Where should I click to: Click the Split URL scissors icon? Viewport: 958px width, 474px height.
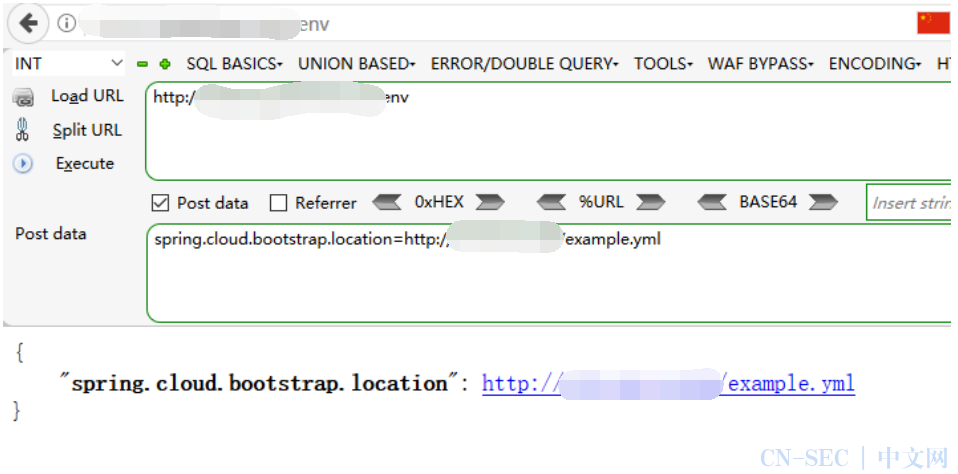coord(23,130)
